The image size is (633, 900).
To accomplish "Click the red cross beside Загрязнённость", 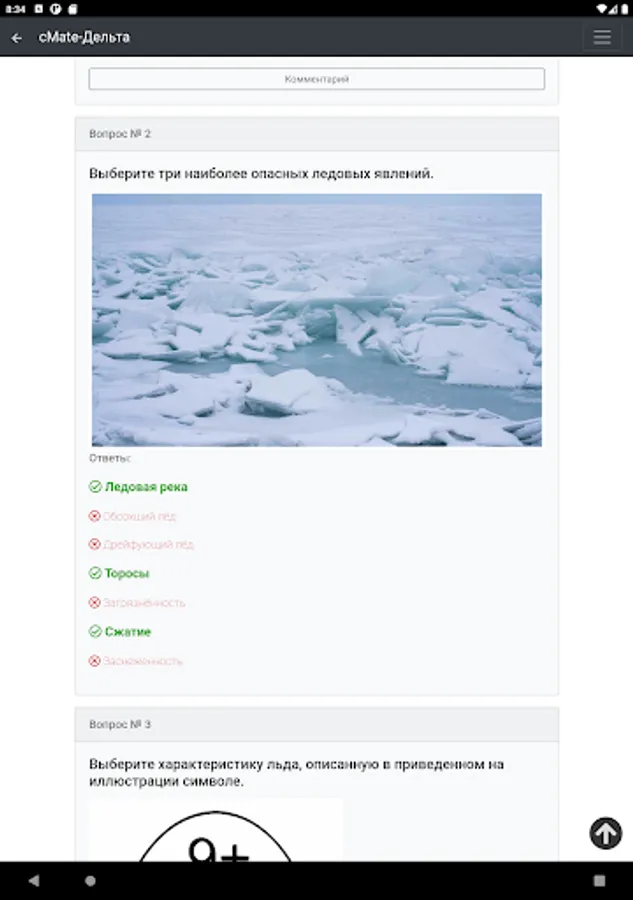I will tap(95, 603).
